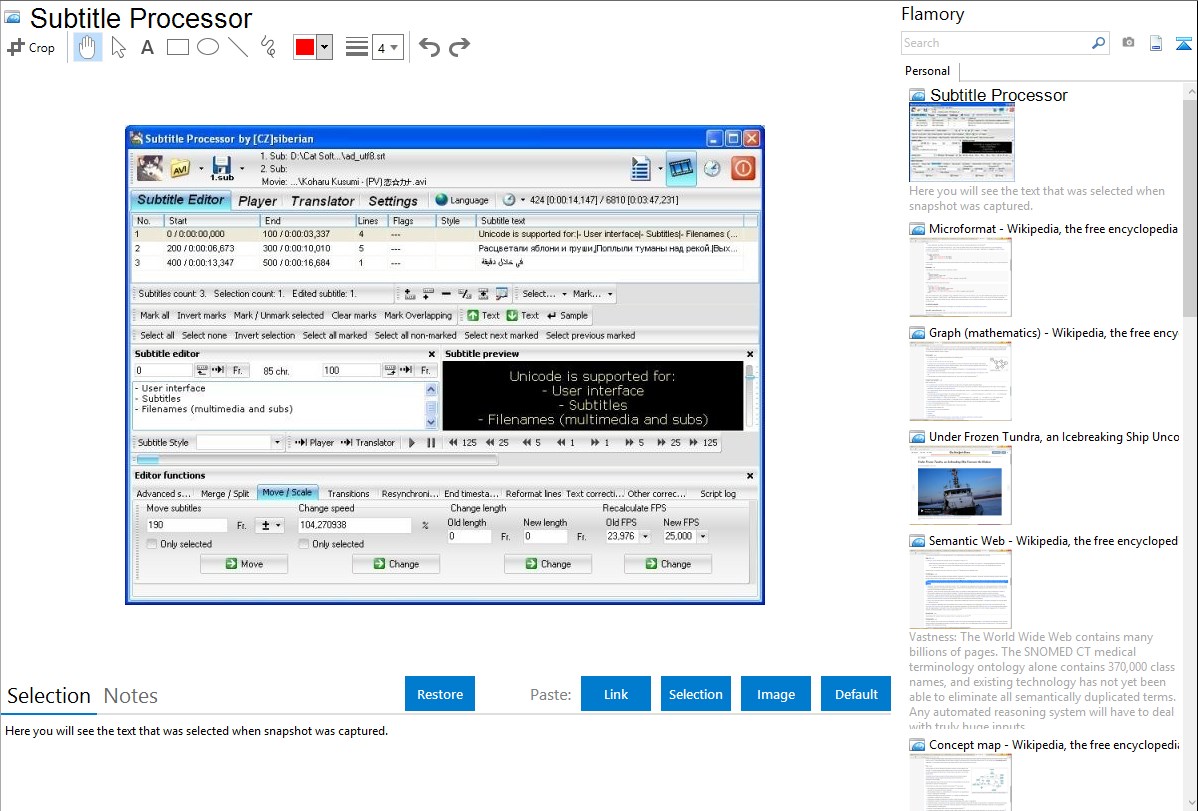The image size is (1198, 811).
Task: Click the Default paste button
Action: 856,694
